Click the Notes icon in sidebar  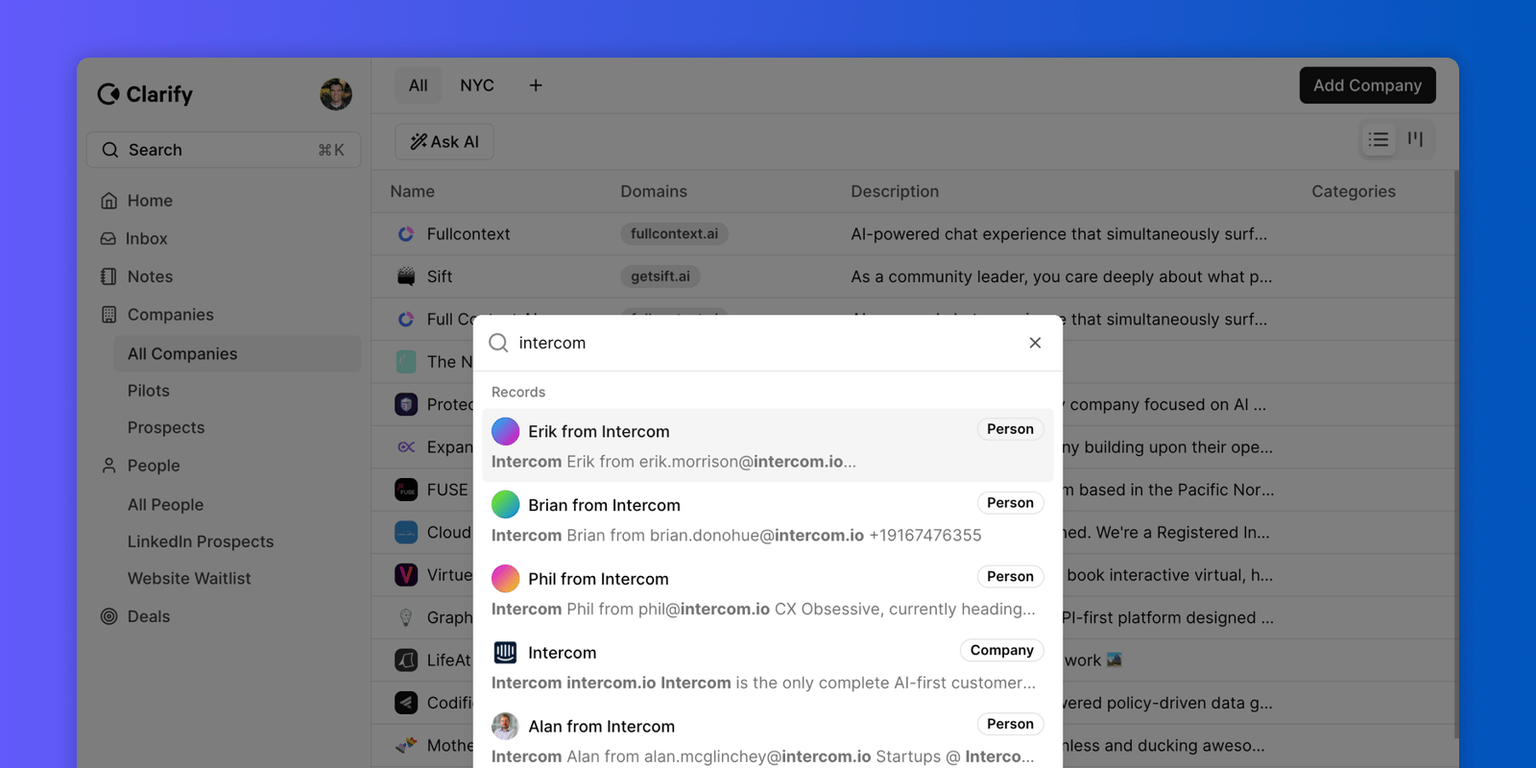pyautogui.click(x=109, y=277)
